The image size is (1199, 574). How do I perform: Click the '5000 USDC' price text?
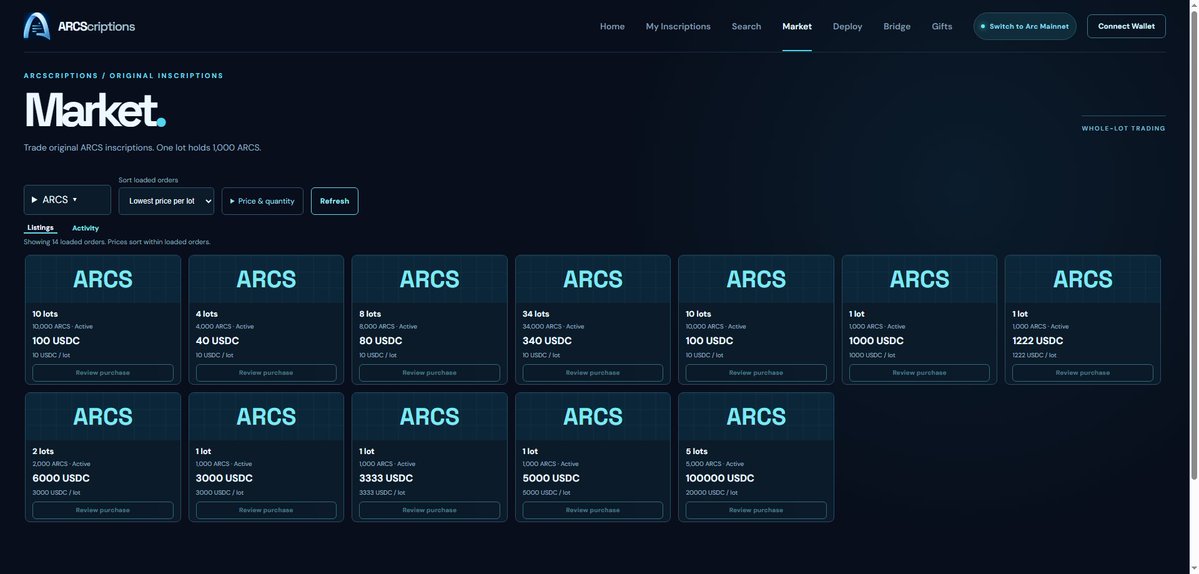coord(551,478)
